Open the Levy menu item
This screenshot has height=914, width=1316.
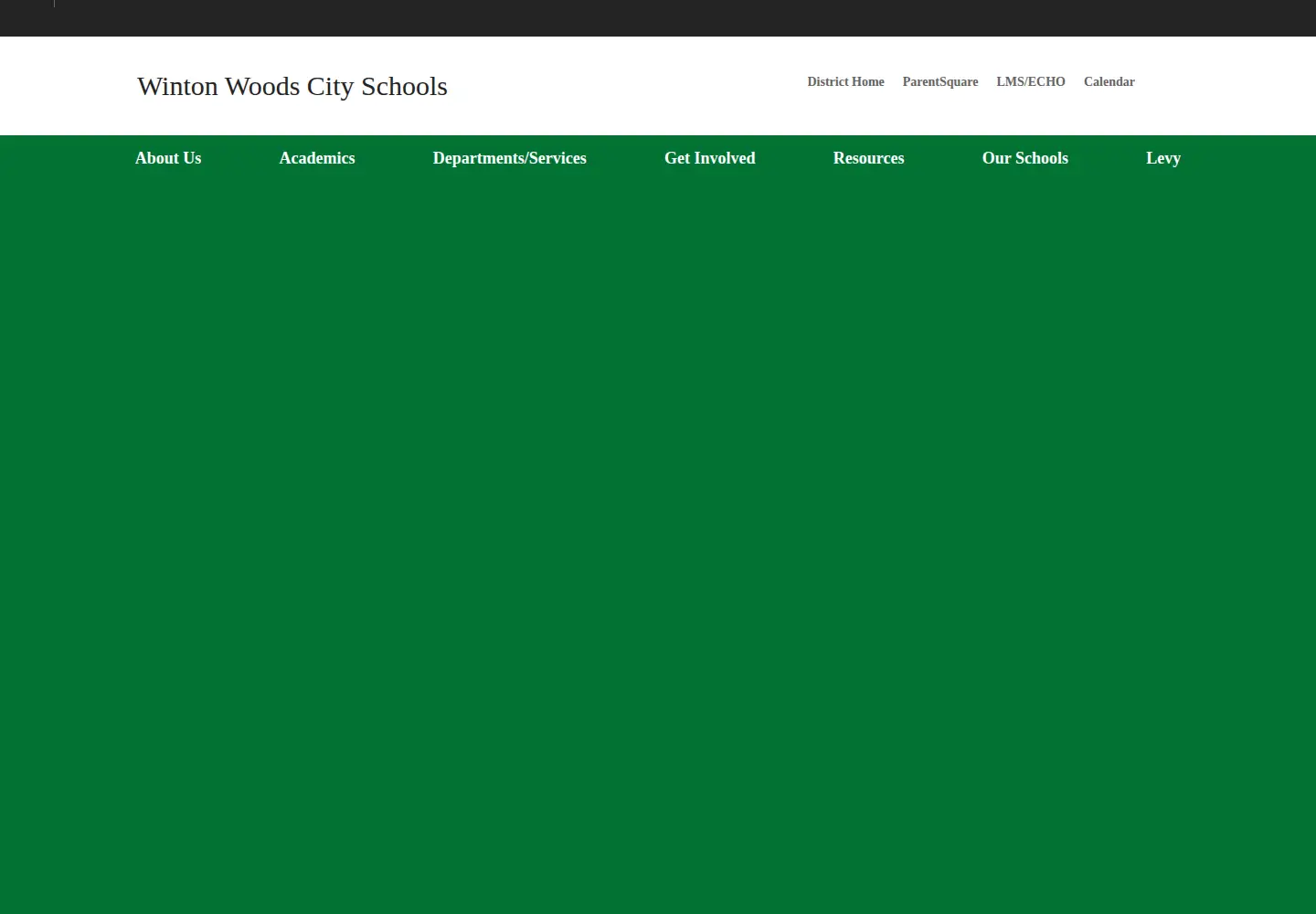tap(1163, 158)
